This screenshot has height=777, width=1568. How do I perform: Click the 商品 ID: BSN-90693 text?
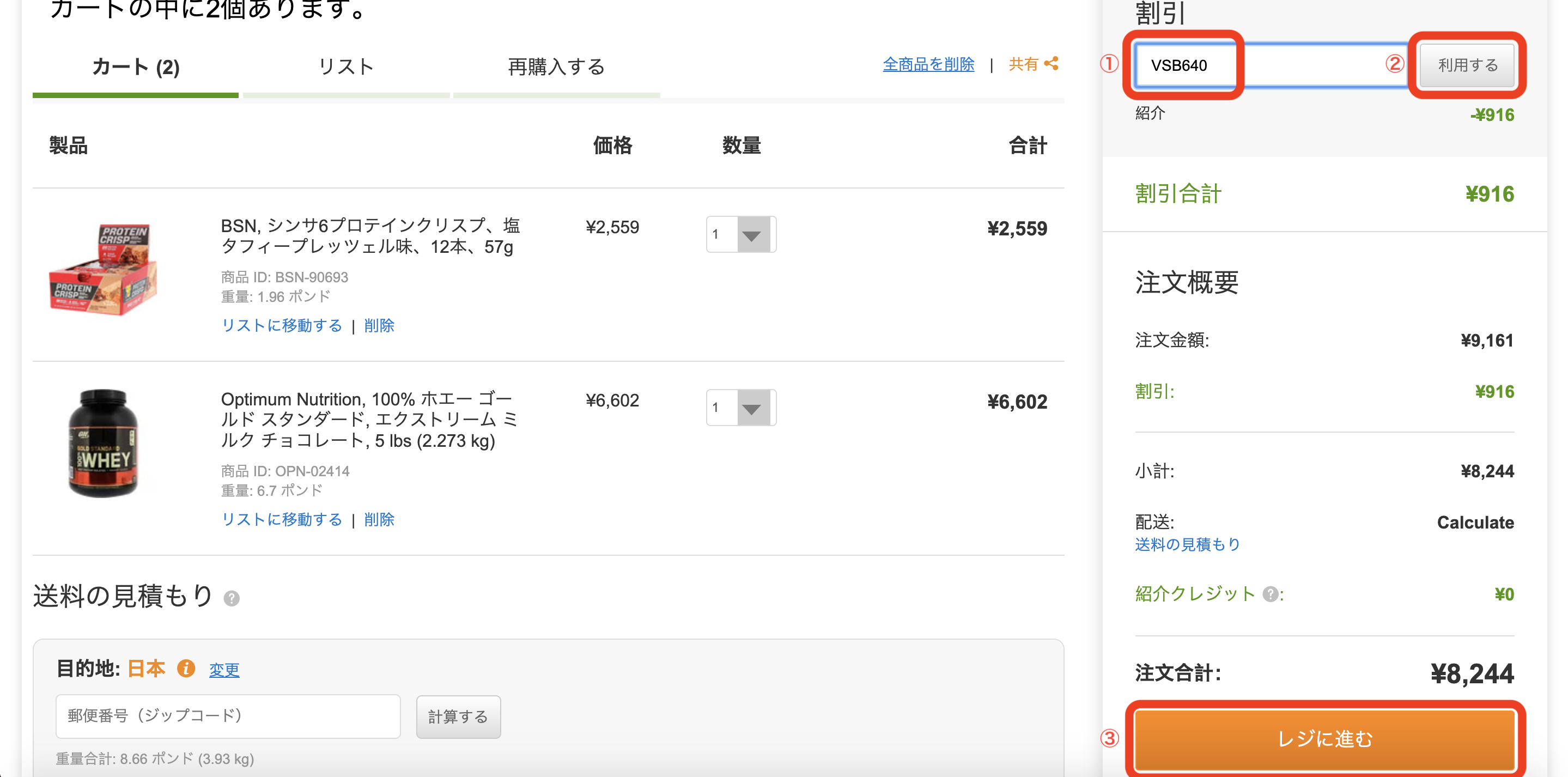tap(284, 277)
